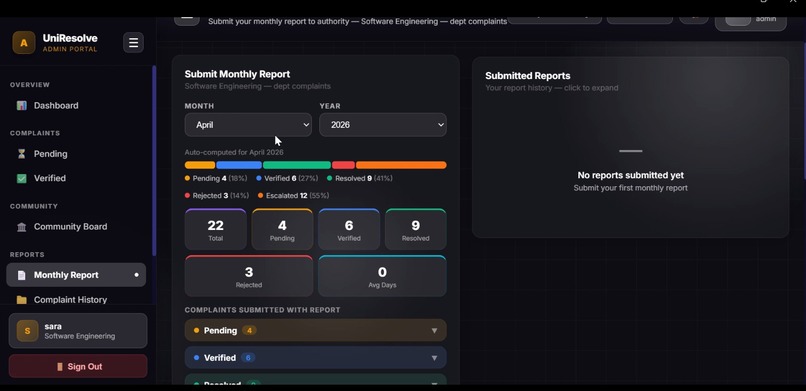Click the Pending 4 stat card
This screenshot has width=806, height=391.
tap(282, 229)
